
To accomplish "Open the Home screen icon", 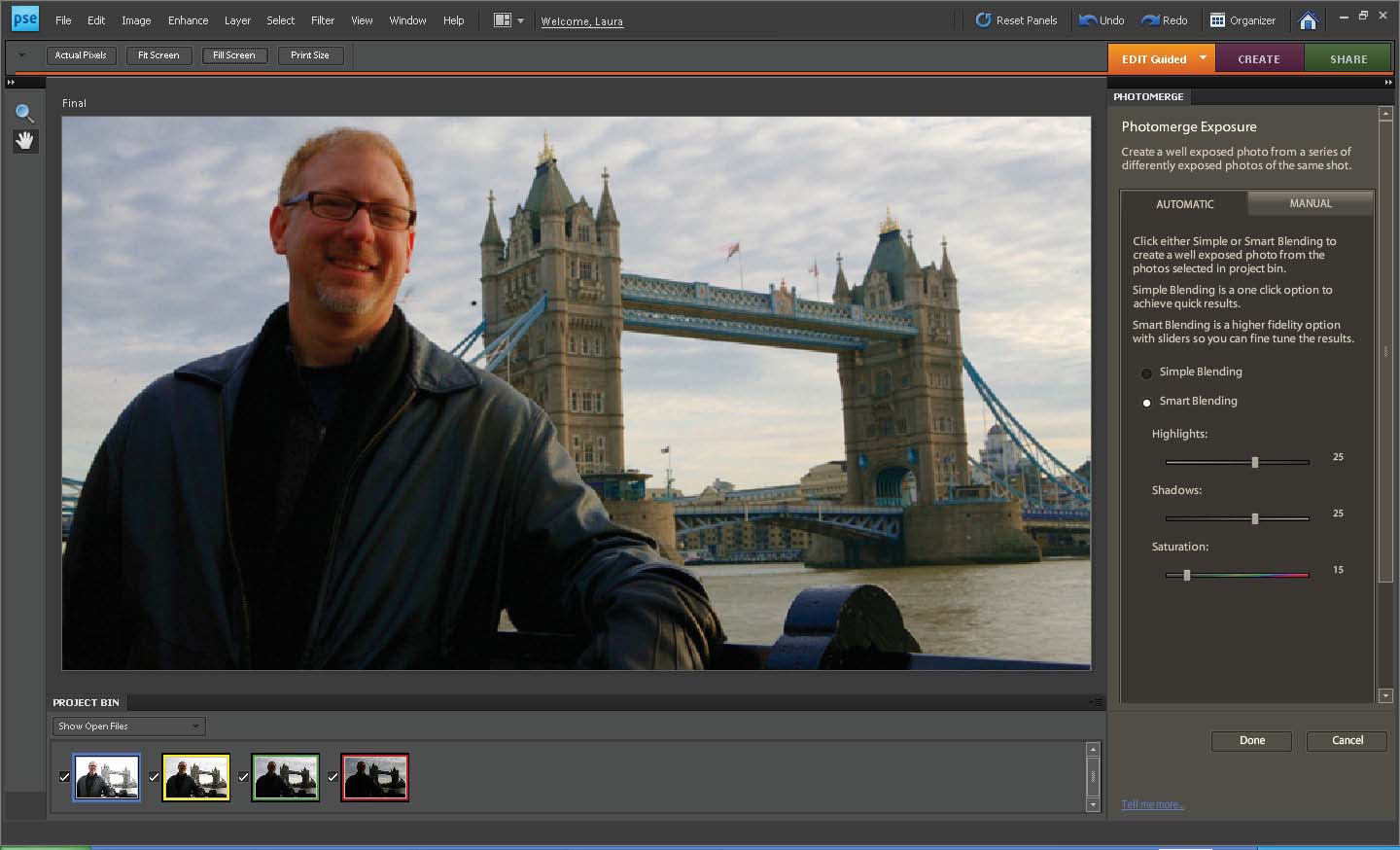I will coord(1308,20).
